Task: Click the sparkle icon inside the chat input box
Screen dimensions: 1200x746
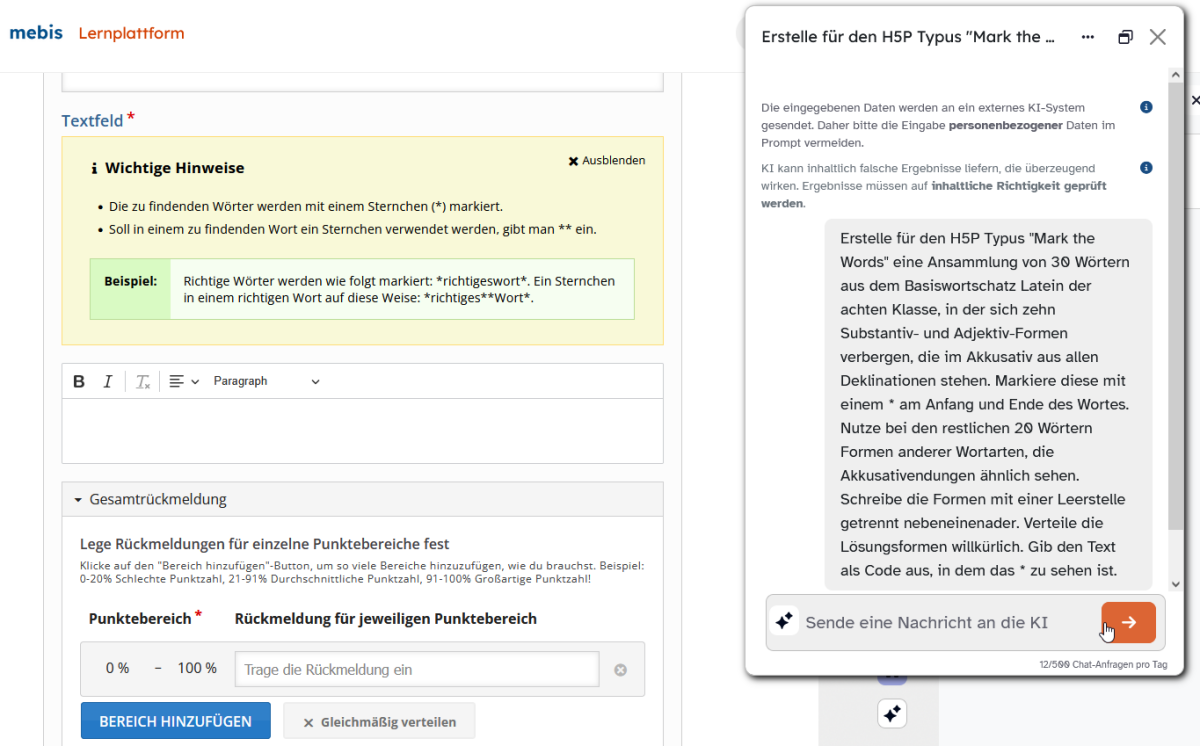Action: [785, 622]
